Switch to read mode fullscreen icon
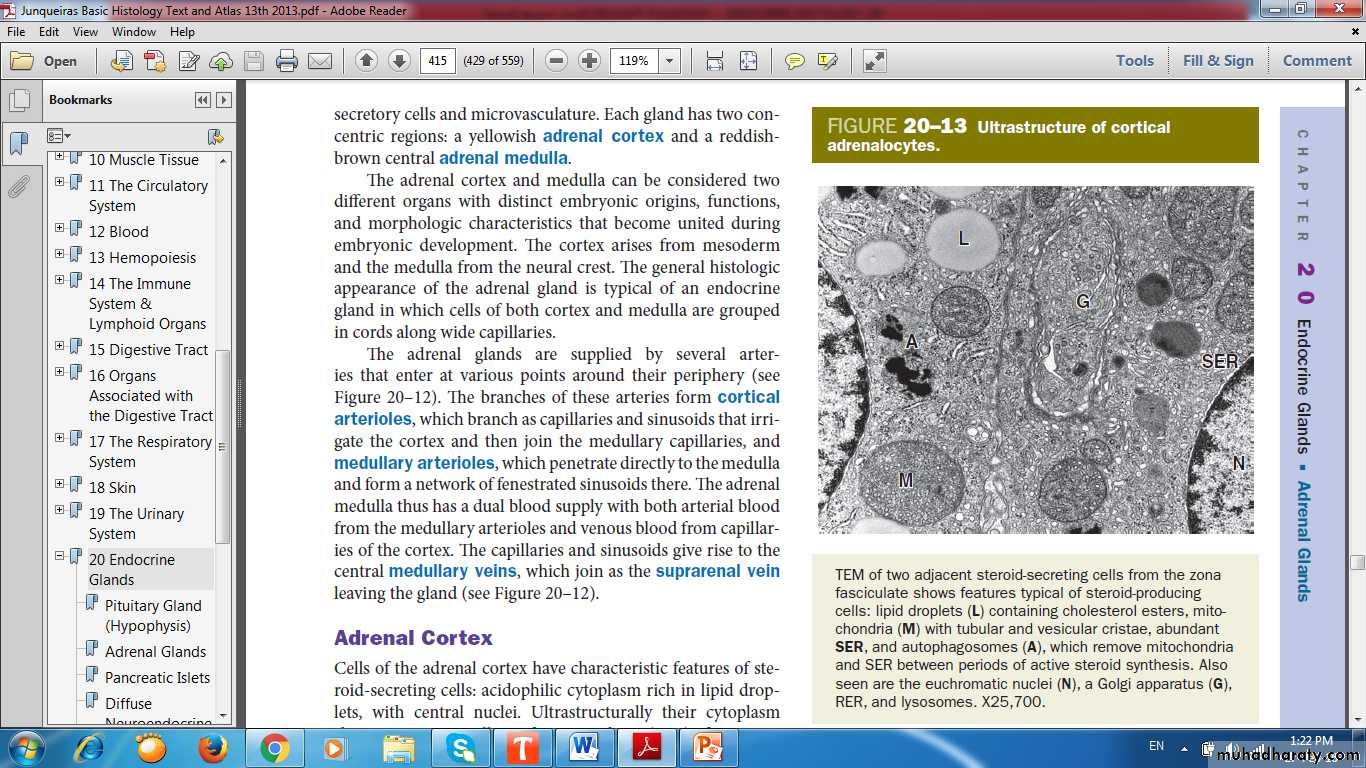The height and width of the screenshot is (768, 1366). [875, 61]
